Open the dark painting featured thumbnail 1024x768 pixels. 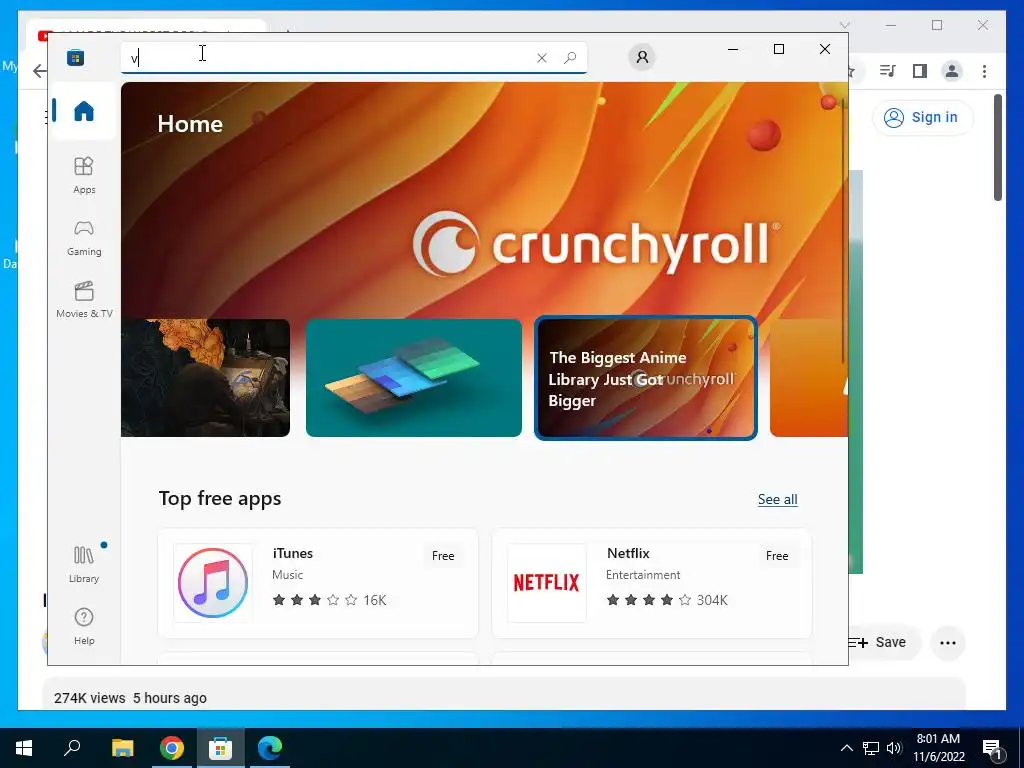(x=205, y=378)
